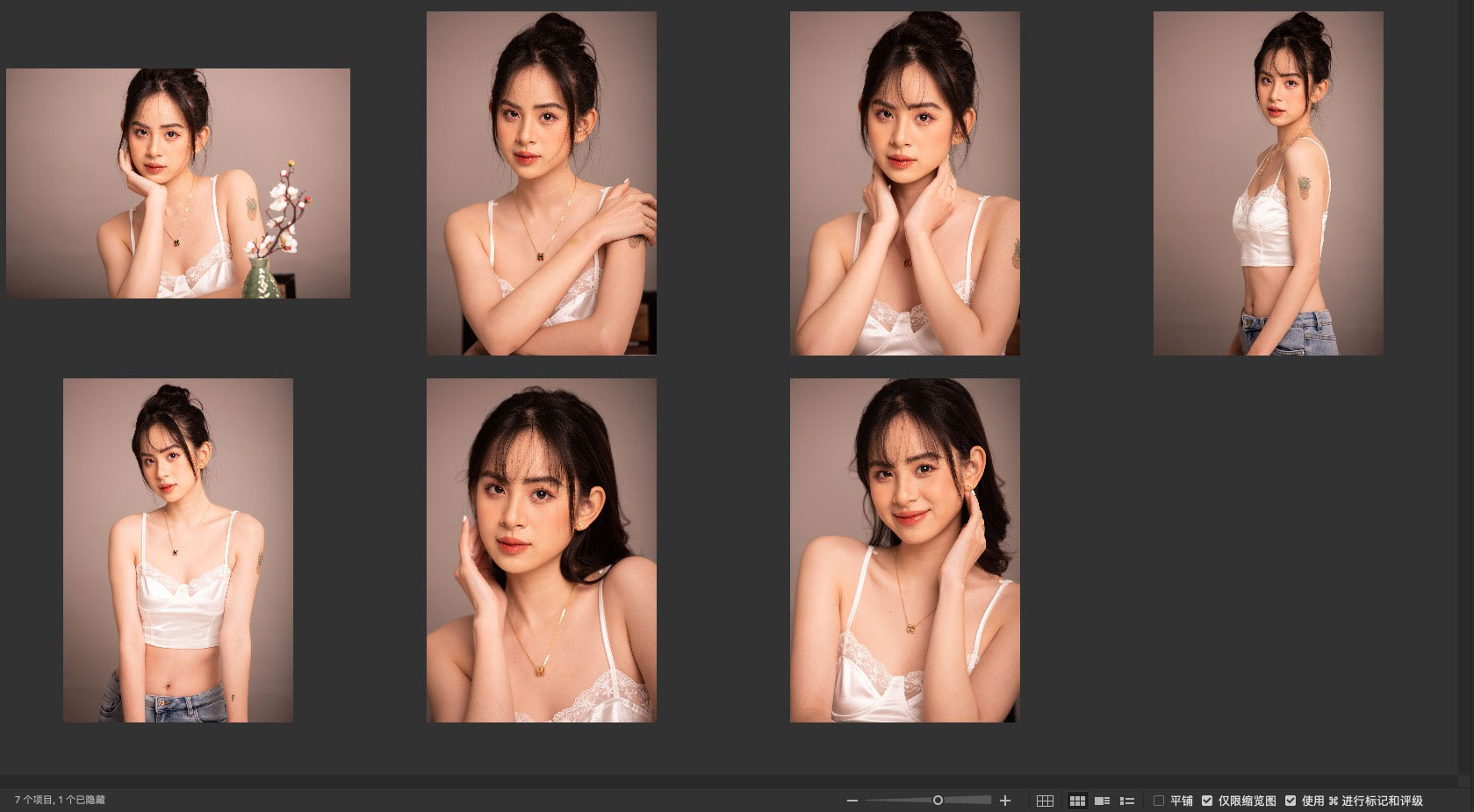
Task: Click the thumbnail size slider handle
Action: (x=938, y=801)
